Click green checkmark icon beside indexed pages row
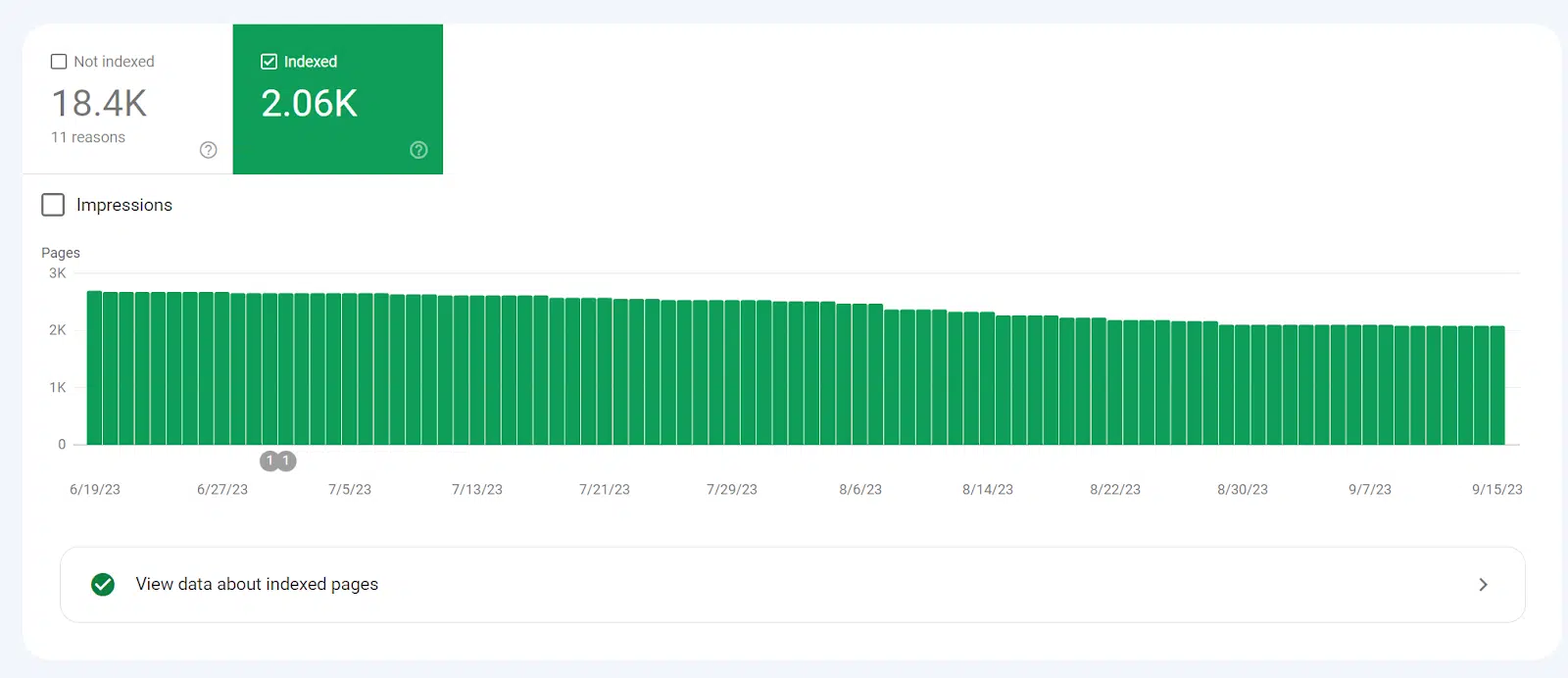The width and height of the screenshot is (1568, 678). [x=103, y=585]
